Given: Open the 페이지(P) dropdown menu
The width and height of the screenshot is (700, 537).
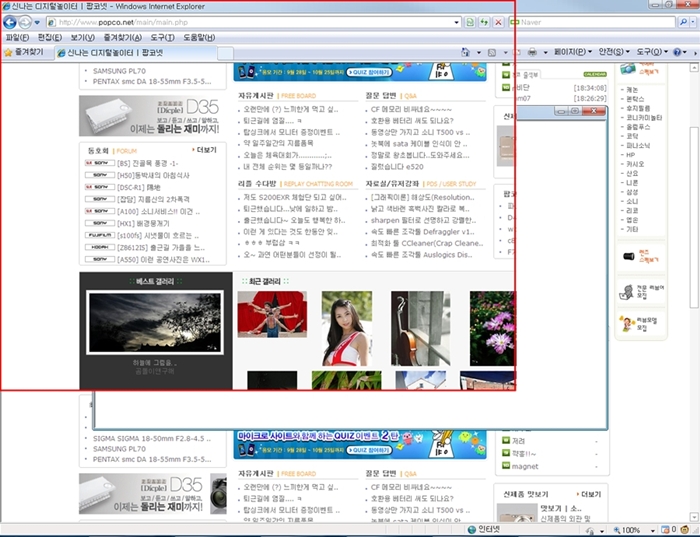Looking at the screenshot, I should click(x=573, y=52).
